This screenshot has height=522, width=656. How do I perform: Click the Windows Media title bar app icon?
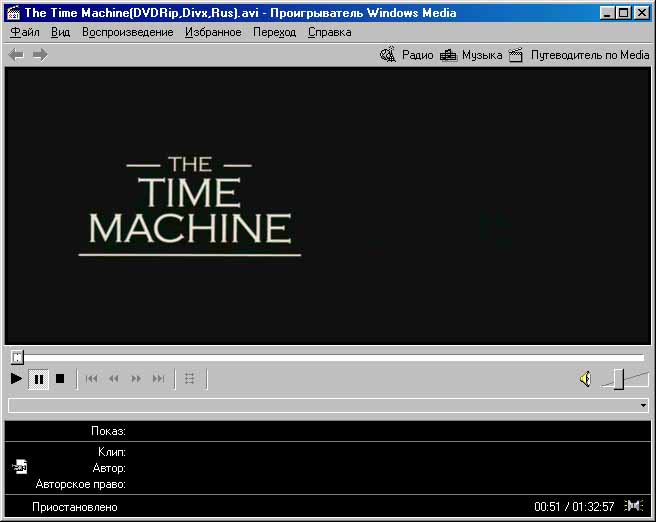(x=13, y=13)
